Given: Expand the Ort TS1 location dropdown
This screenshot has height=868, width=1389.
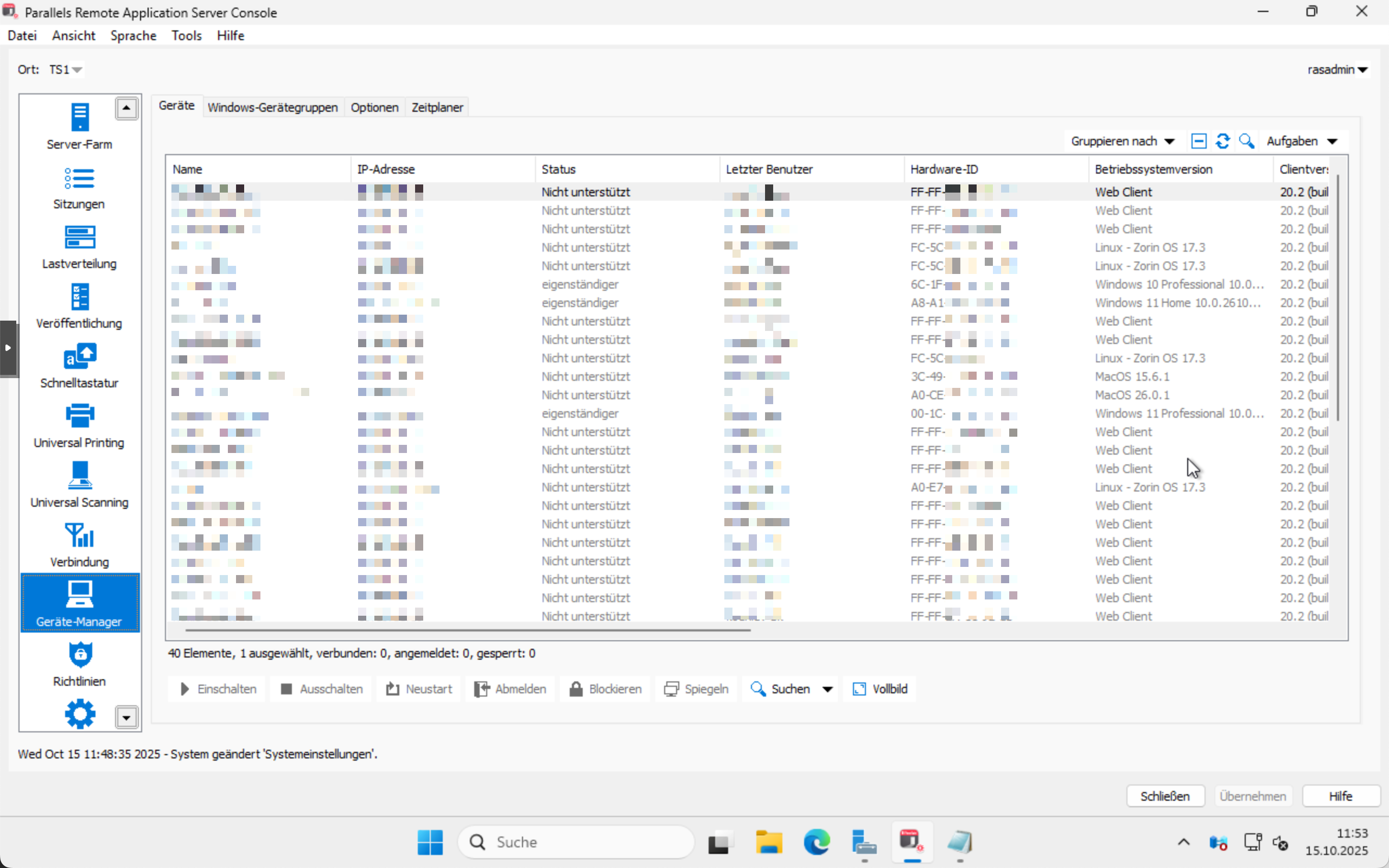Looking at the screenshot, I should coord(67,69).
